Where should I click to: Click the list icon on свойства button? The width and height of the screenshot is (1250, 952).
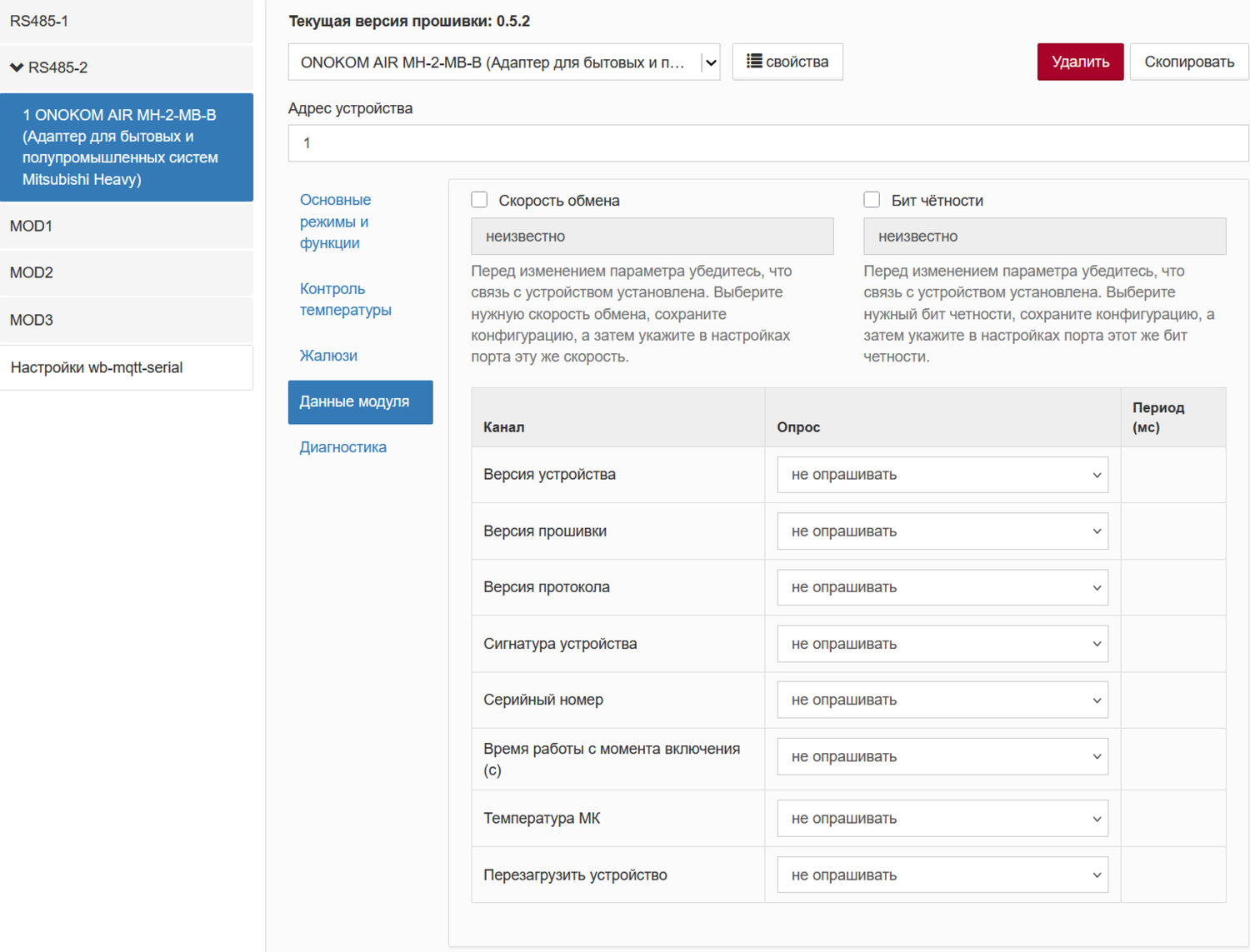click(x=753, y=61)
